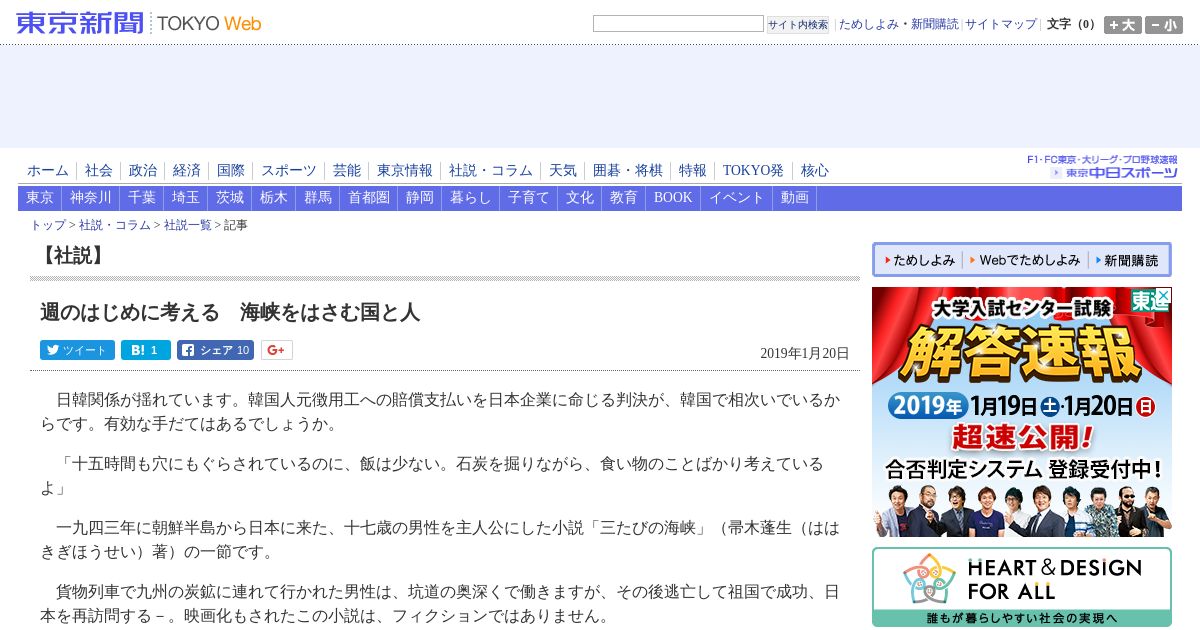Go to ホーム in main navigation
1200x630 pixels.
(48, 171)
